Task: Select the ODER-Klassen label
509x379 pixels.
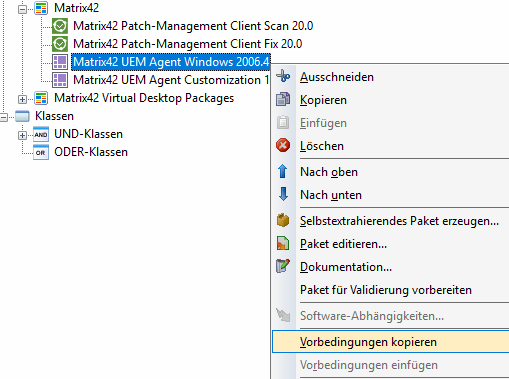Action: coord(91,152)
